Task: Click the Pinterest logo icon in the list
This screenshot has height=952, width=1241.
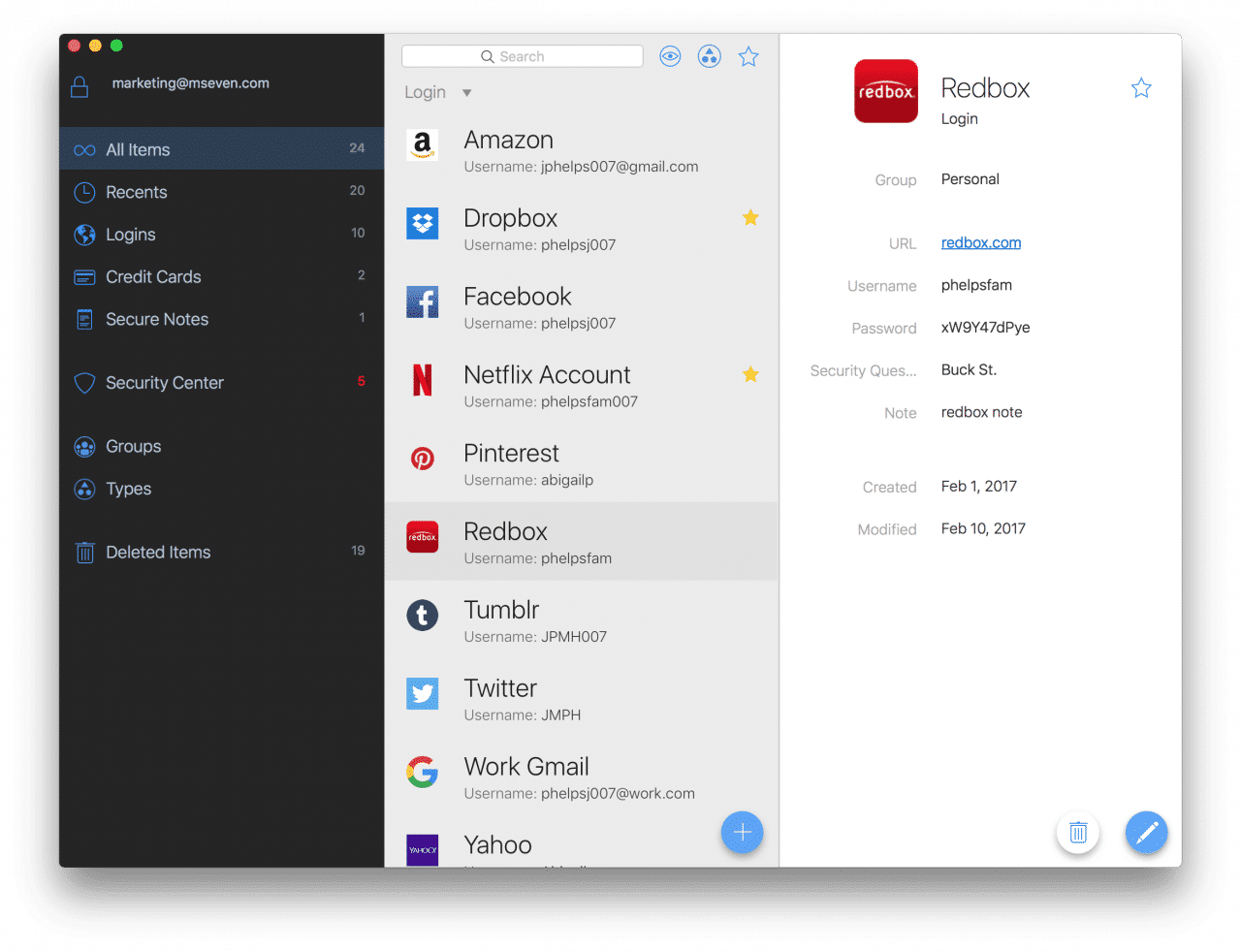Action: click(x=422, y=459)
